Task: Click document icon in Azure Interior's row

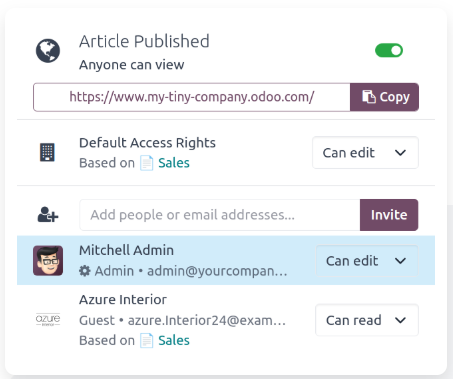Action: pyautogui.click(x=146, y=341)
